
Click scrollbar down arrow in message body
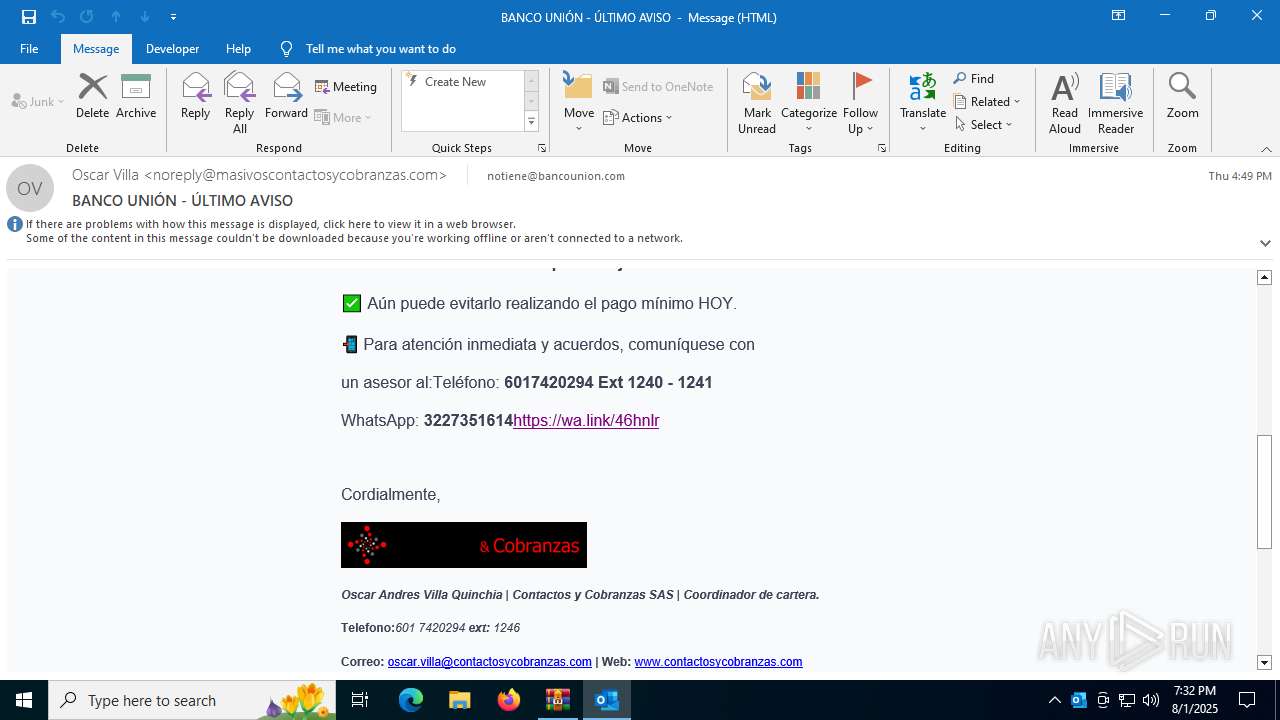tap(1265, 662)
